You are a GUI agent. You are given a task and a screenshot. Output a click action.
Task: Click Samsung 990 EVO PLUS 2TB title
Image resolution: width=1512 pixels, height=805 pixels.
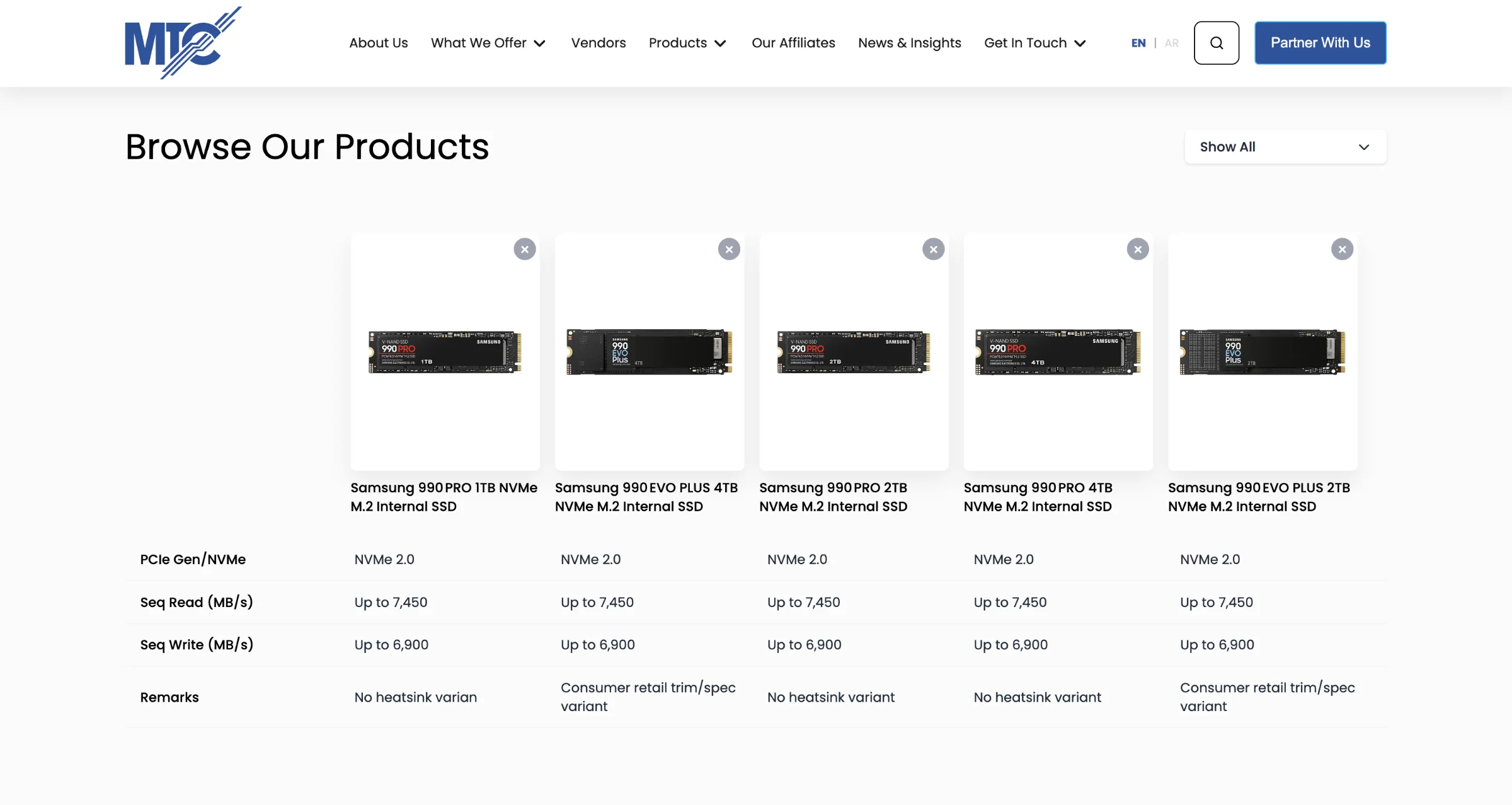pos(1259,497)
